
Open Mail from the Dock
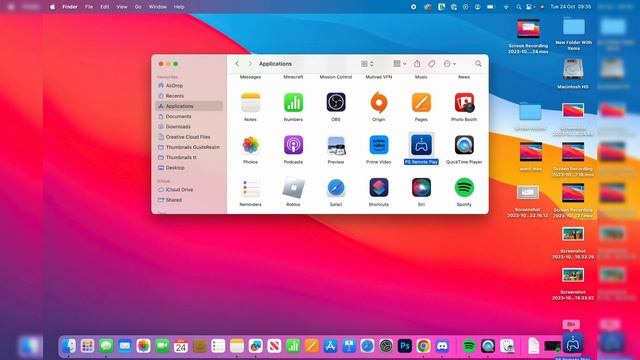pyautogui.click(x=125, y=346)
